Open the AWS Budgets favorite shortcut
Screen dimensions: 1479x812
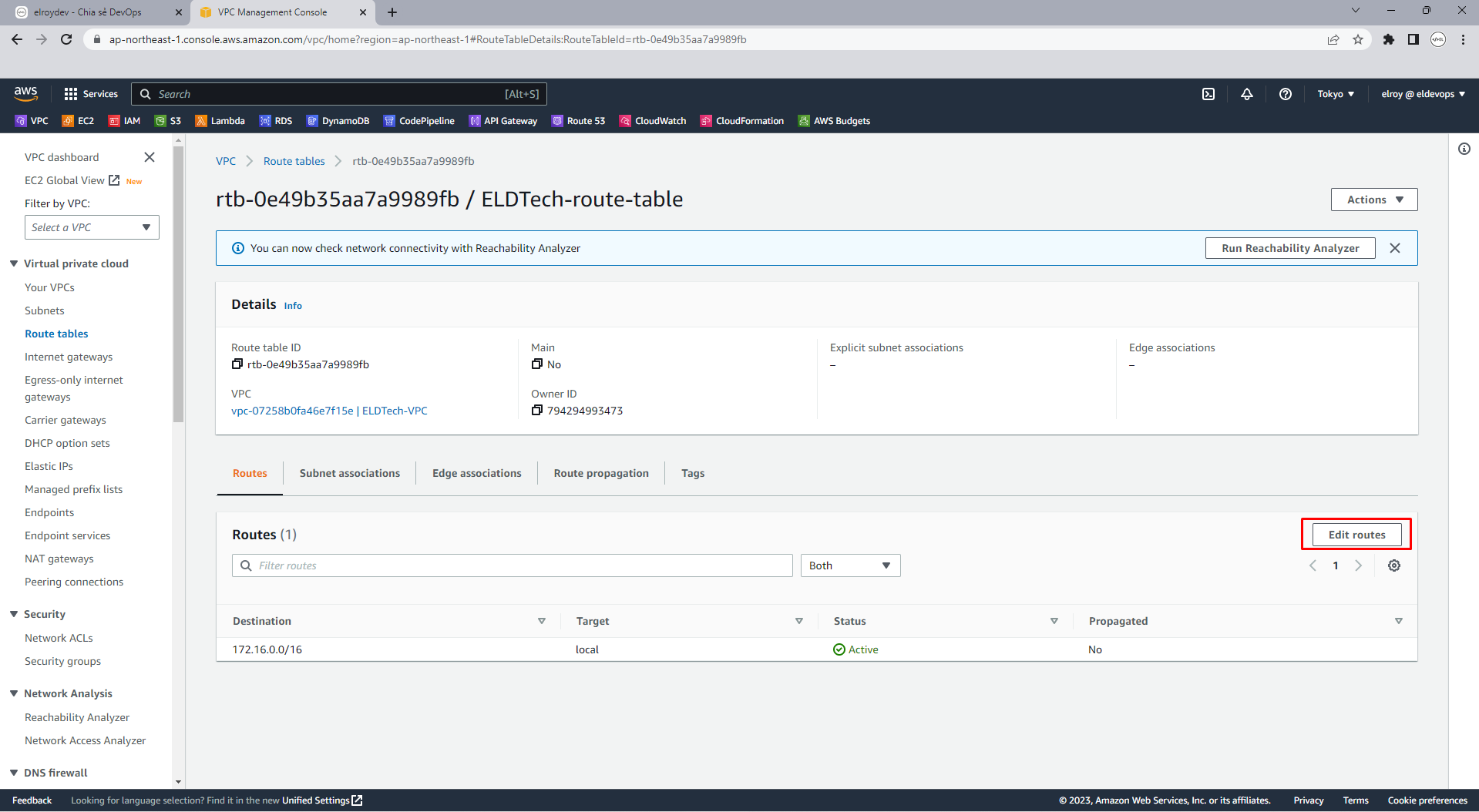835,121
